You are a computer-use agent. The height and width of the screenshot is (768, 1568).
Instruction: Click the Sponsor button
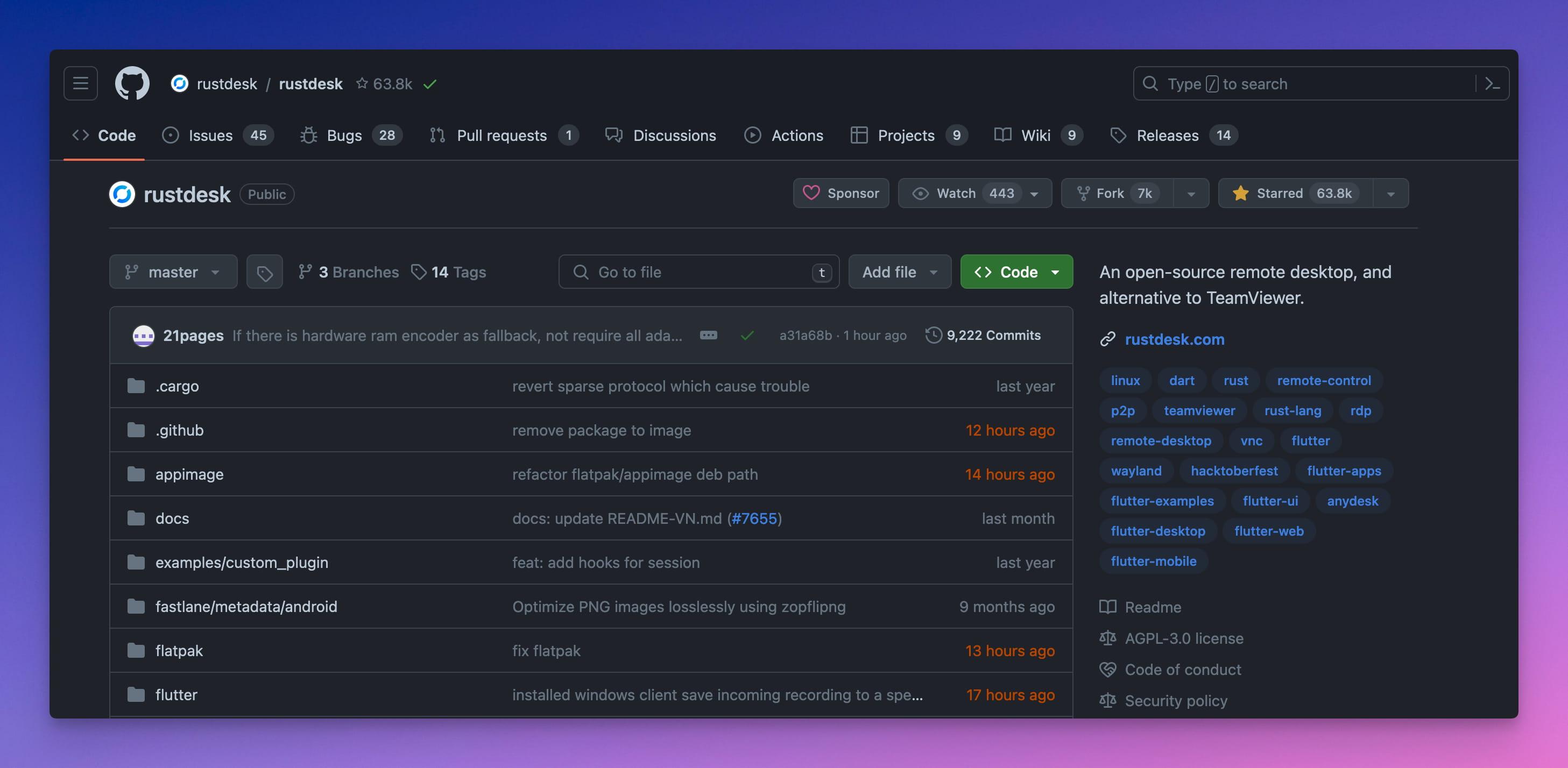click(840, 194)
